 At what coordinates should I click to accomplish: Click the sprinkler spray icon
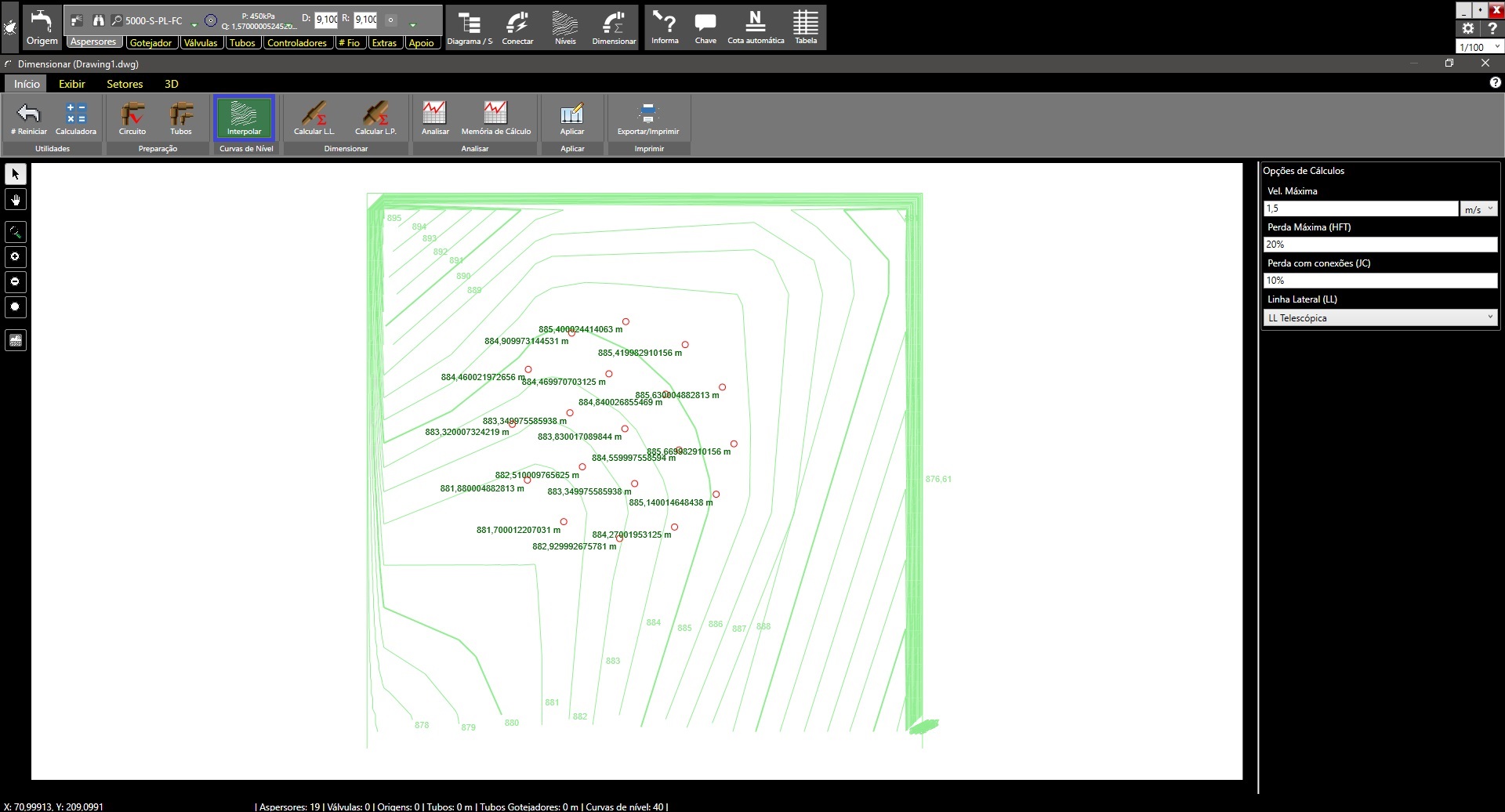77,20
